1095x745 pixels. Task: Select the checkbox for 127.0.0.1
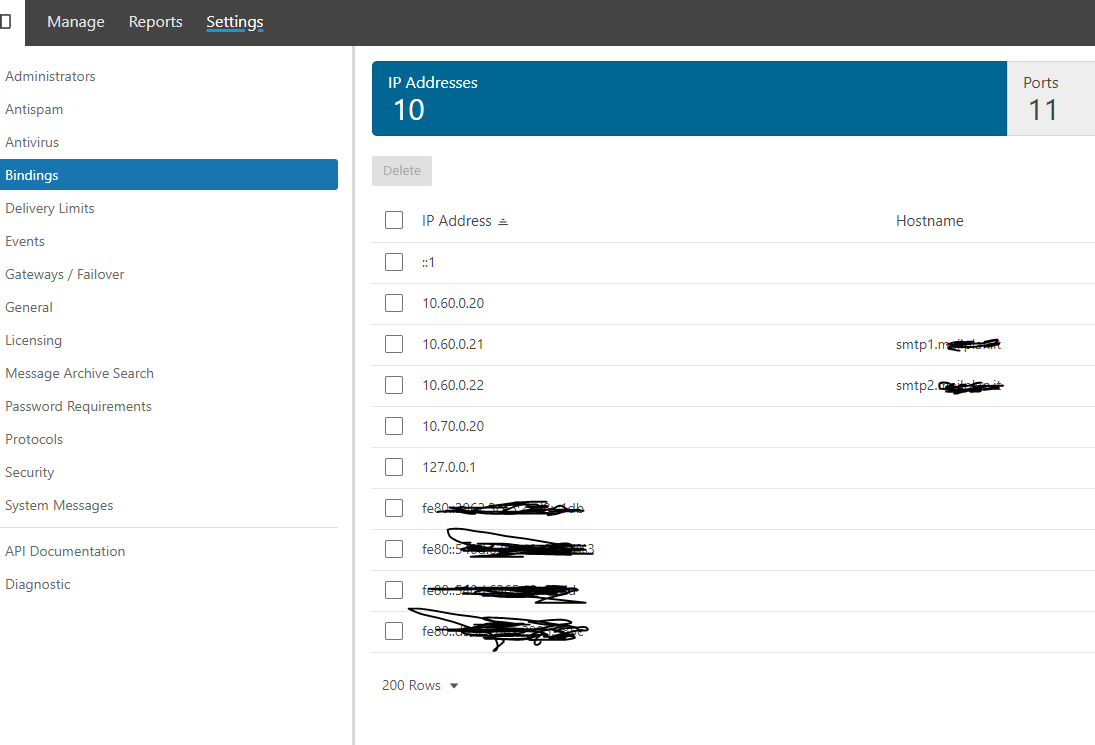394,467
